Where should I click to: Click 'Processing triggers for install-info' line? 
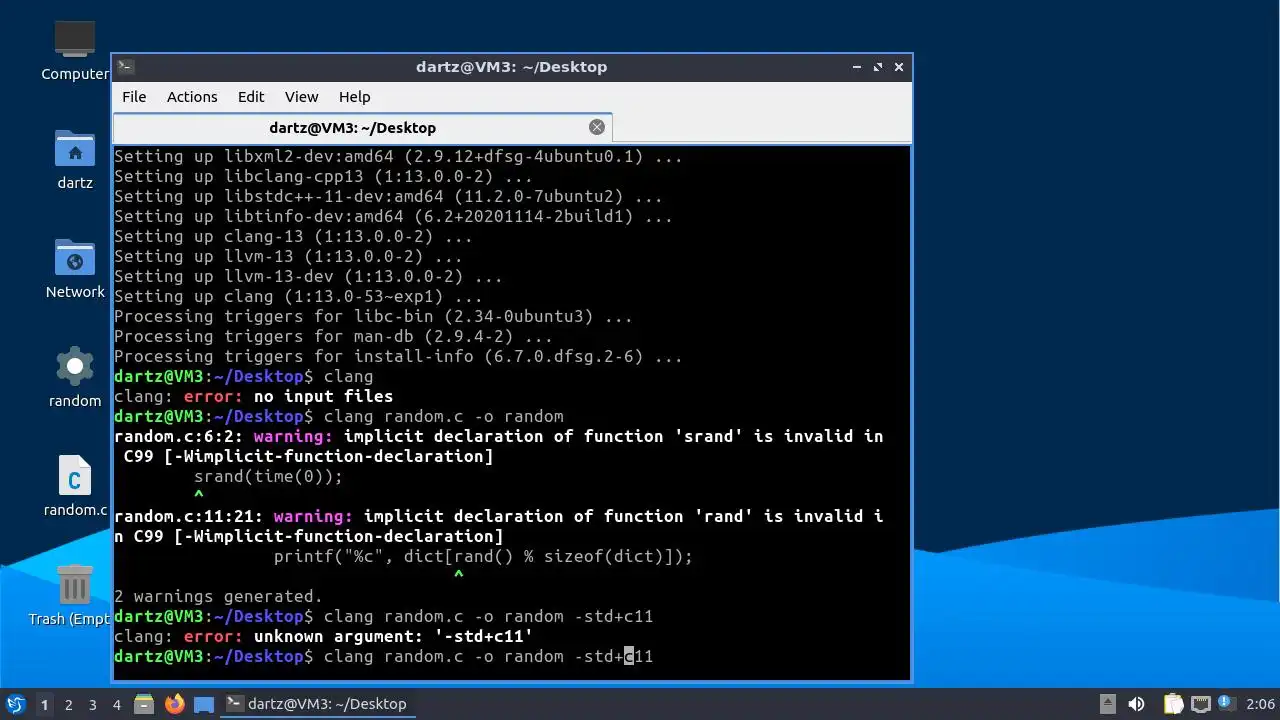398,356
